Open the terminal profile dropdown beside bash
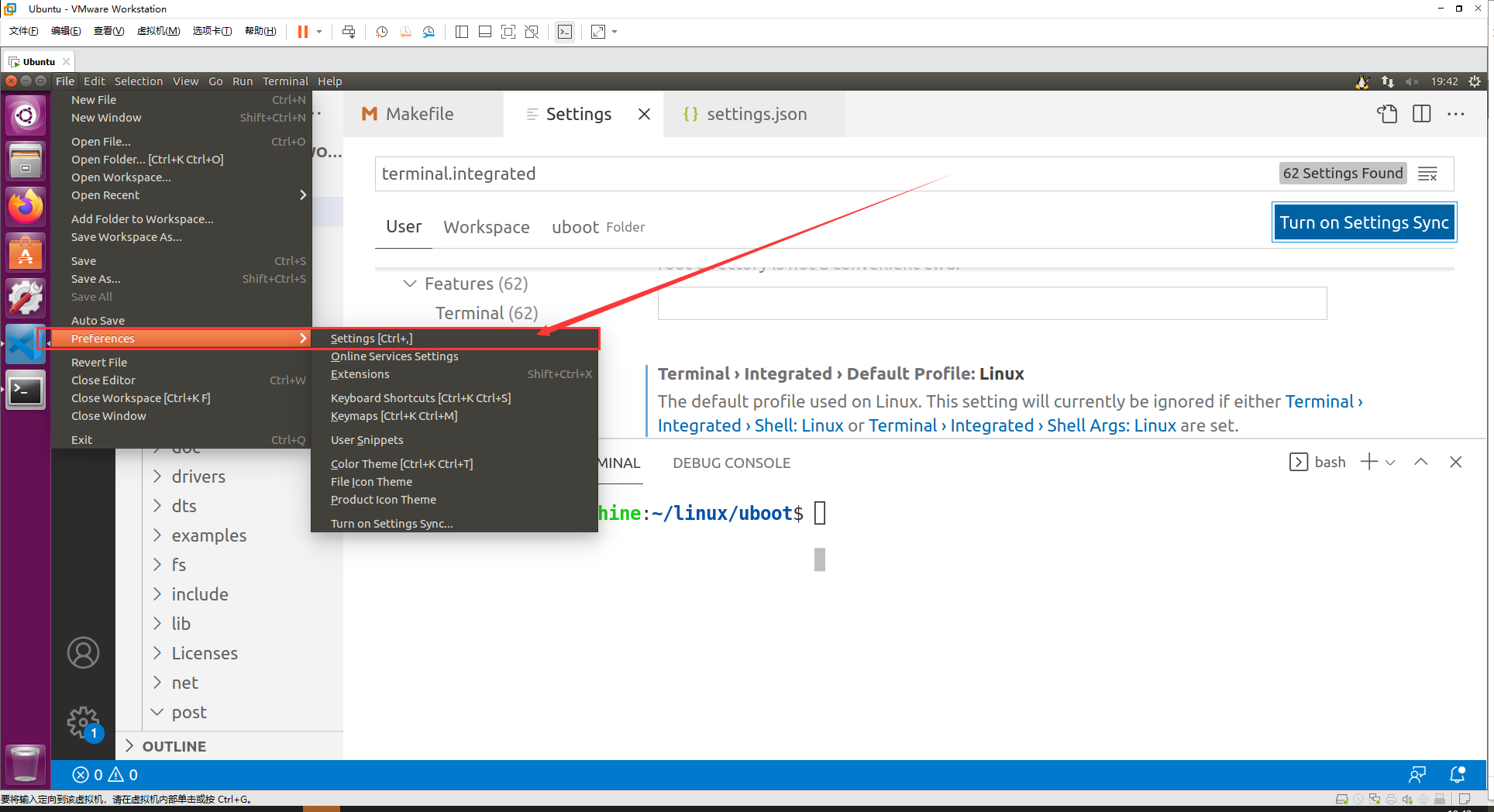Viewport: 1494px width, 812px height. coord(1389,461)
